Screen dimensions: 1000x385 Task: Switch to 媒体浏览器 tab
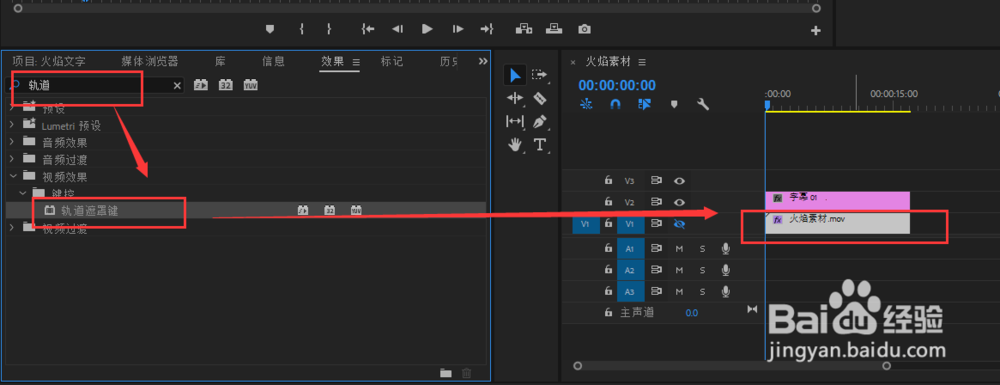(150, 62)
